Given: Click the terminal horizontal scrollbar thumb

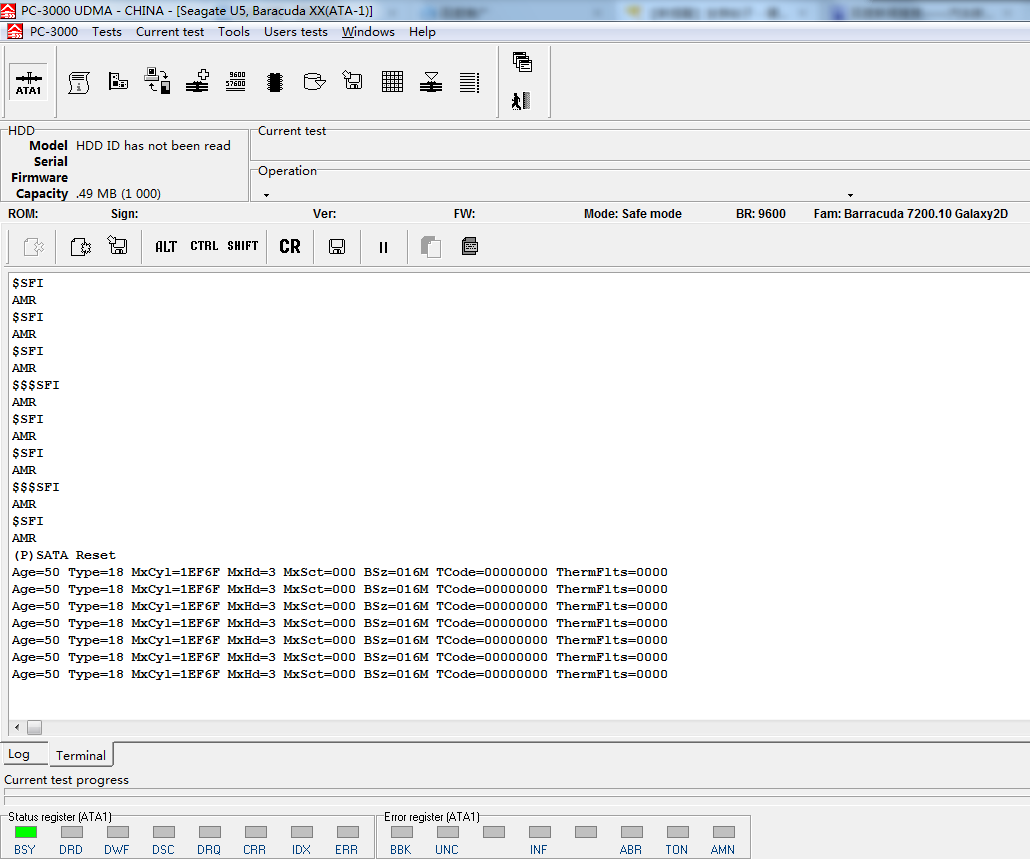Looking at the screenshot, I should point(34,728).
